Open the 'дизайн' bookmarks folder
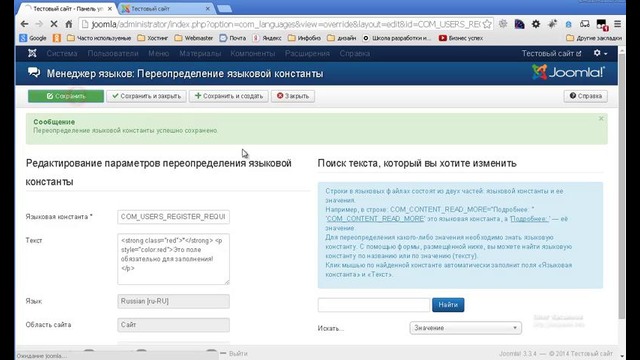The width and height of the screenshot is (640, 360). point(342,38)
